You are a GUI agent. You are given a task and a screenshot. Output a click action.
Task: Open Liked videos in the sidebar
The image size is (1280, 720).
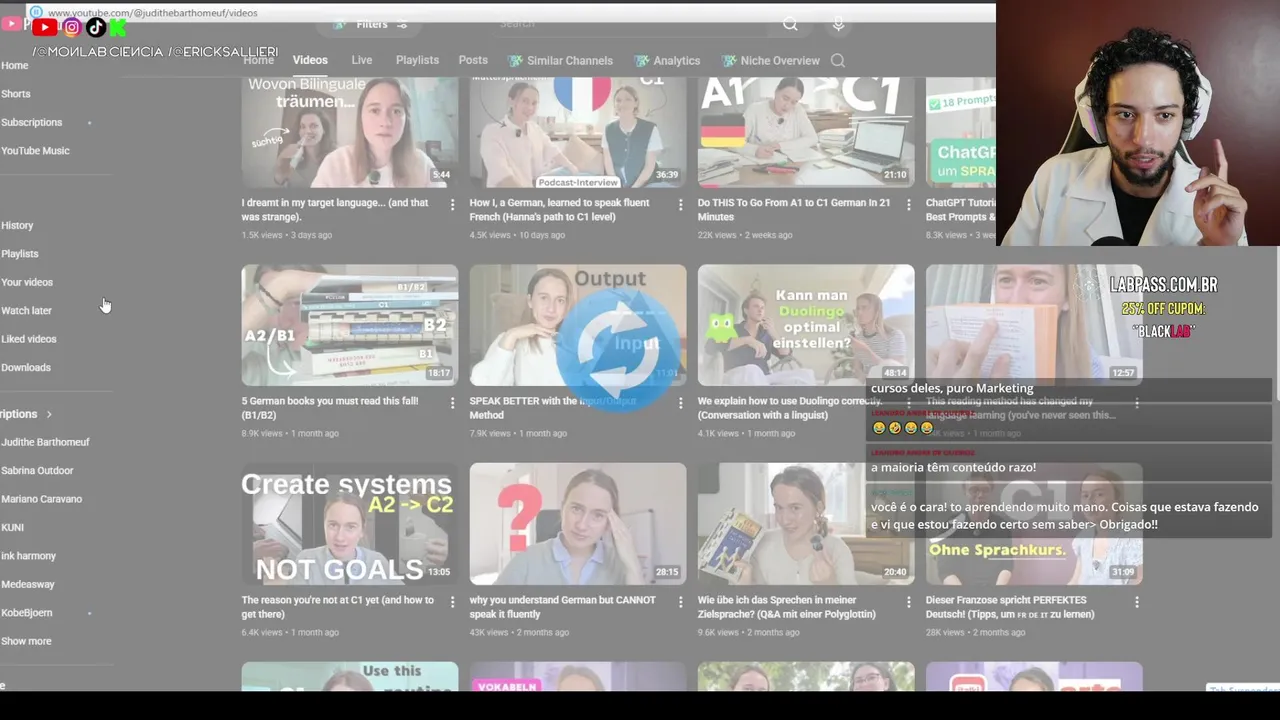click(28, 339)
